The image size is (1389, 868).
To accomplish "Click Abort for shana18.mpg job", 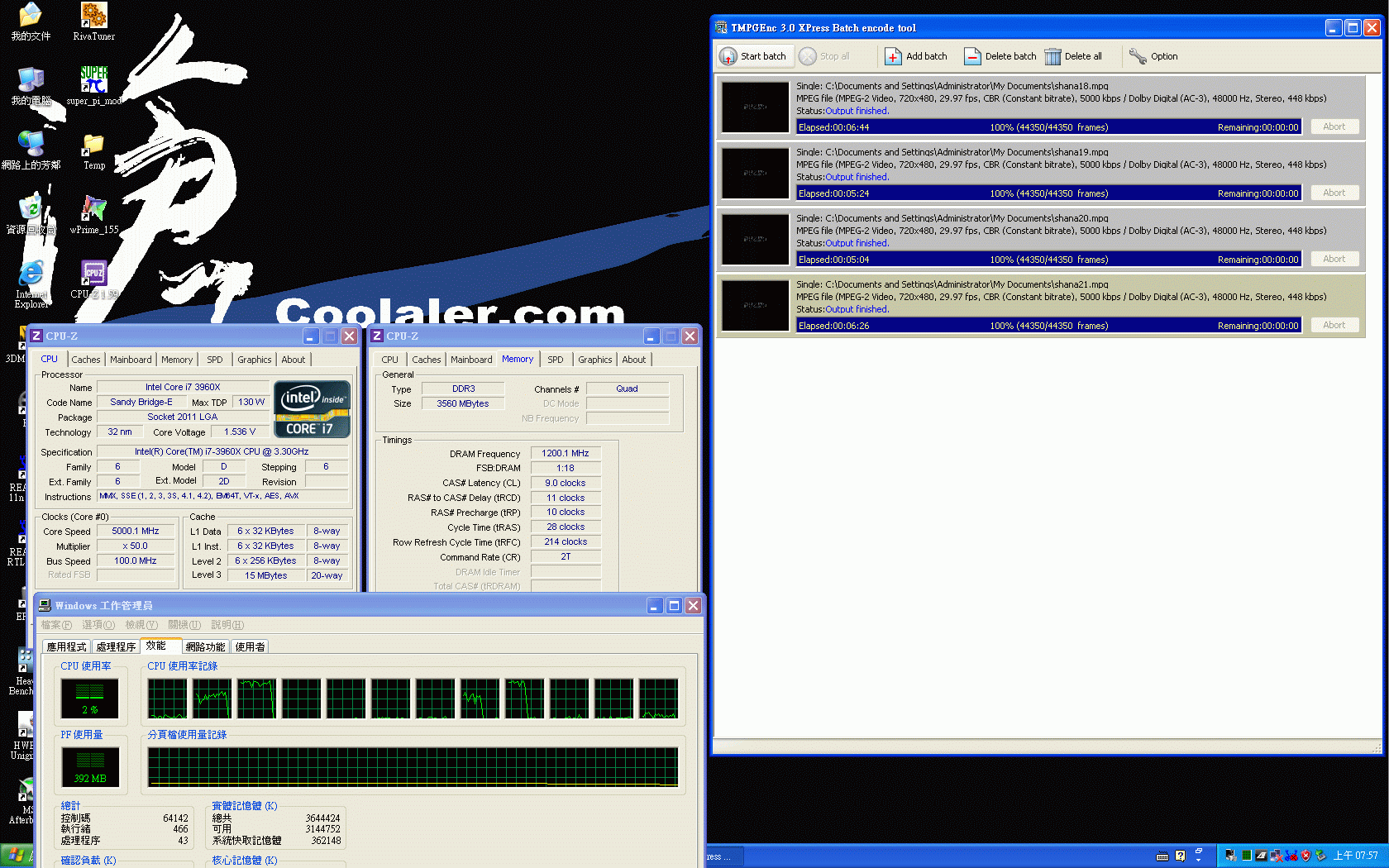I will (1334, 126).
